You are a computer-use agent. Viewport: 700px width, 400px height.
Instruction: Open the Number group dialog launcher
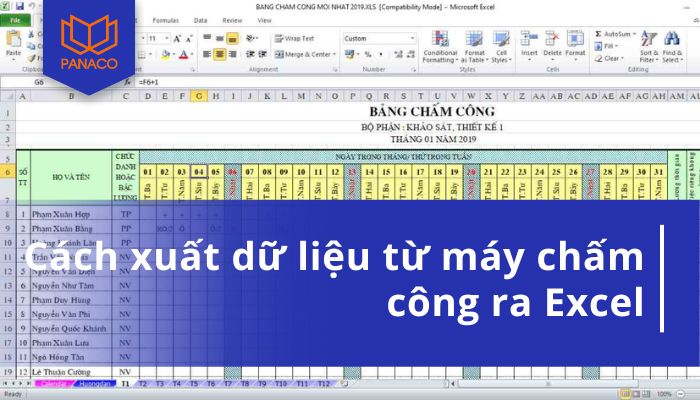414,70
